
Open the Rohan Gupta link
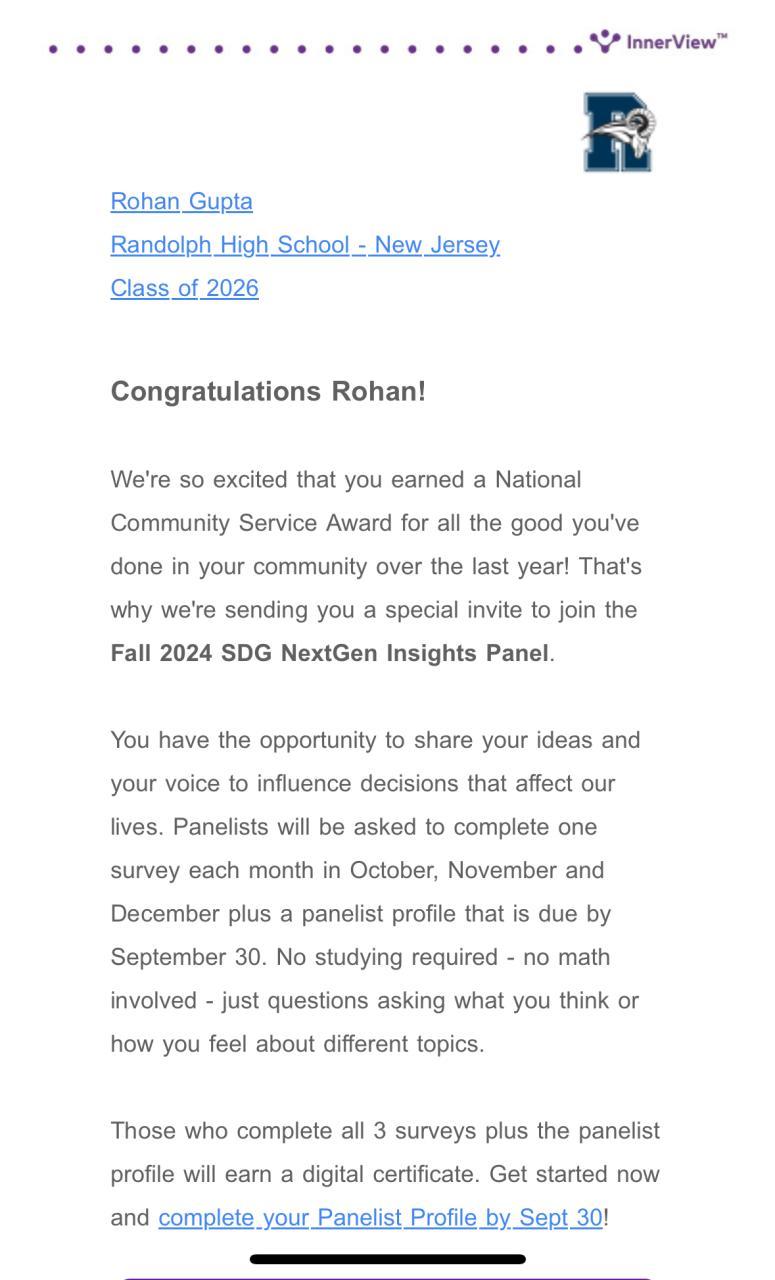[181, 201]
